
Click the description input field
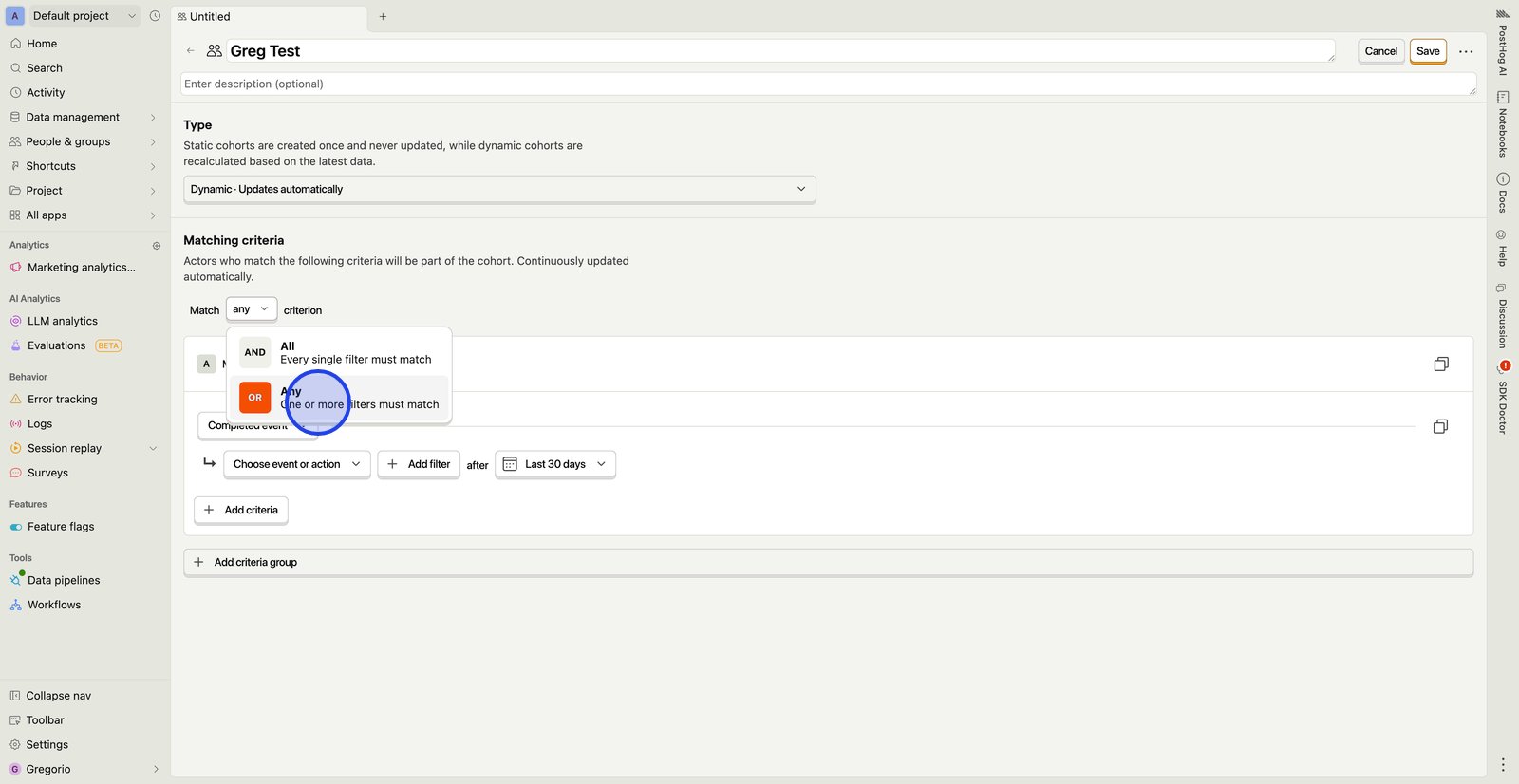point(826,84)
